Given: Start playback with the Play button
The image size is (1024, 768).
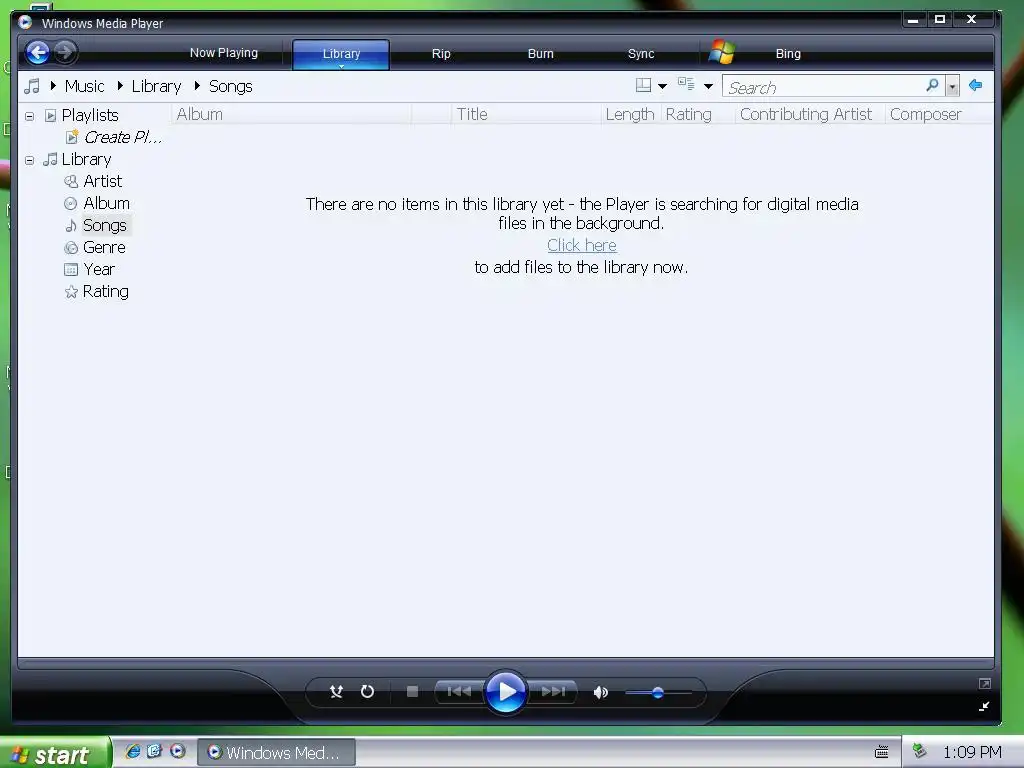Looking at the screenshot, I should 506,691.
